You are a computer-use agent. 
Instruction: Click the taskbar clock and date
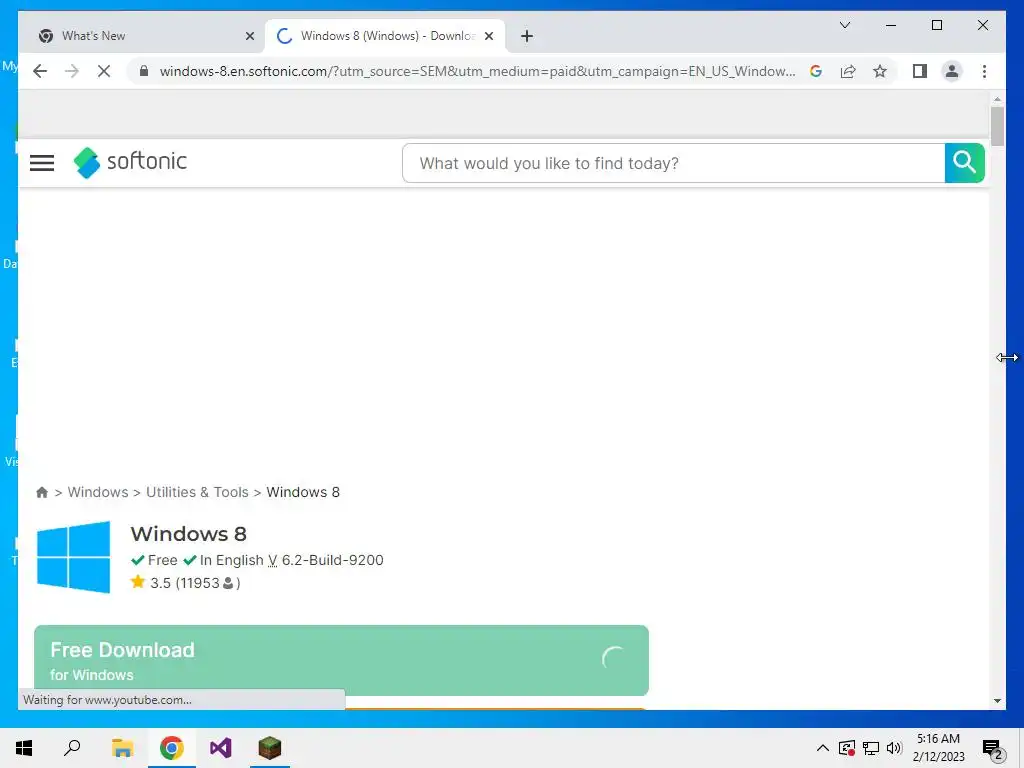[x=938, y=748]
